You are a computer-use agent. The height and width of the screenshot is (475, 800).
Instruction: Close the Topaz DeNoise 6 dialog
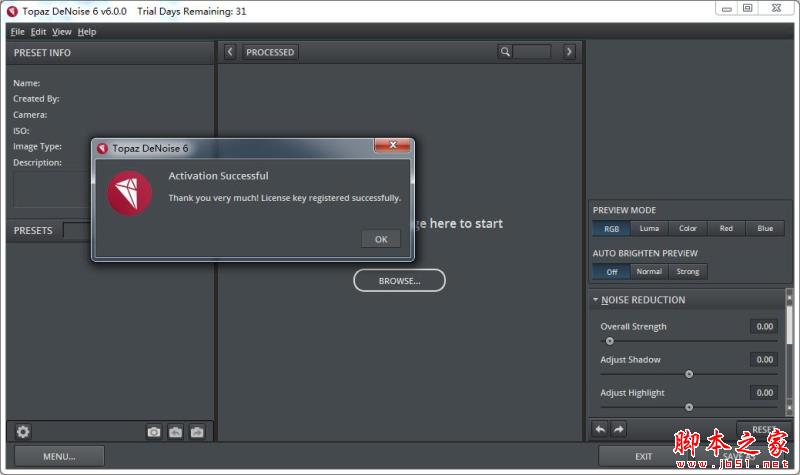[x=392, y=145]
